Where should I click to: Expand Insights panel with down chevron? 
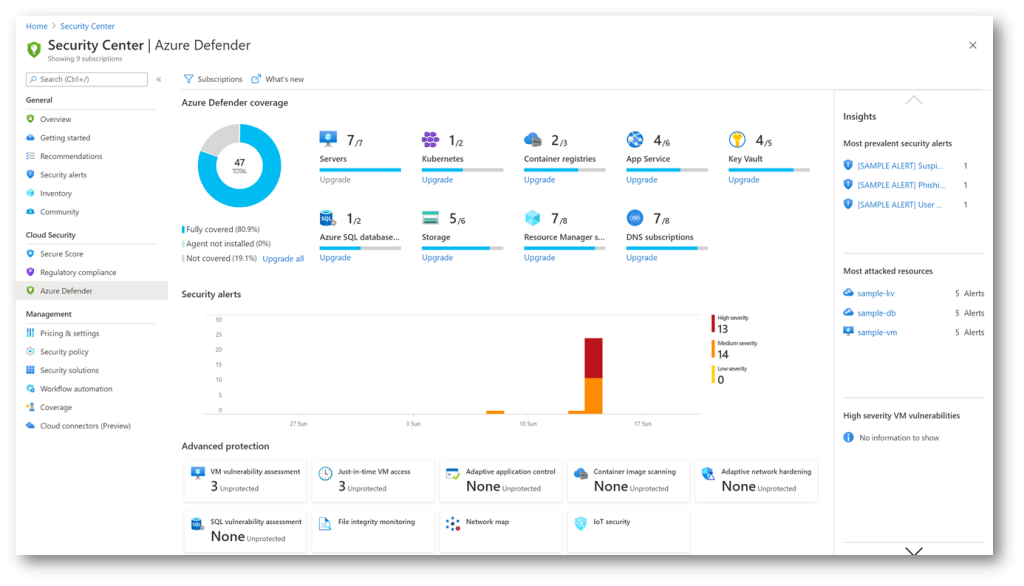[914, 552]
